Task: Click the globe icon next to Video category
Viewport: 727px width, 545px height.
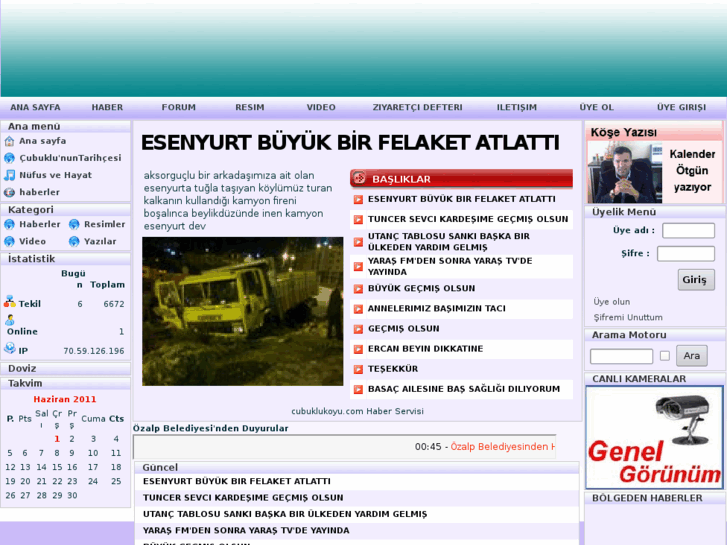Action: 9,242
